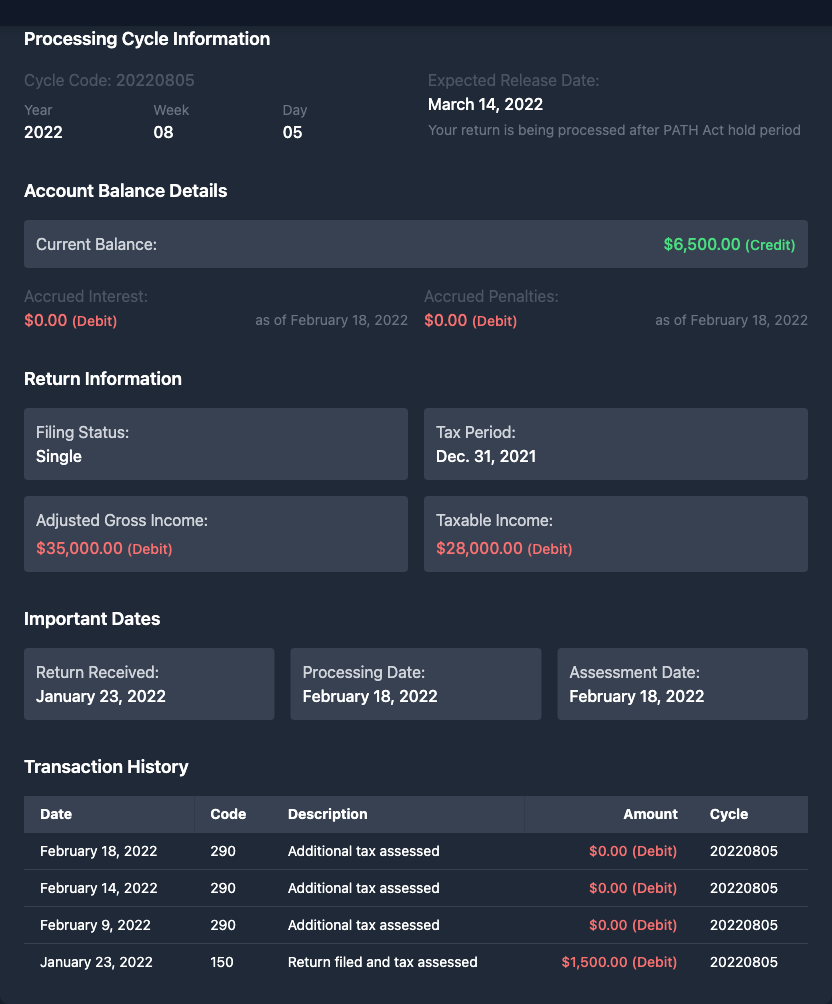Screen dimensions: 832x1004
Task: Select the Assessment Date card
Action: pos(682,684)
